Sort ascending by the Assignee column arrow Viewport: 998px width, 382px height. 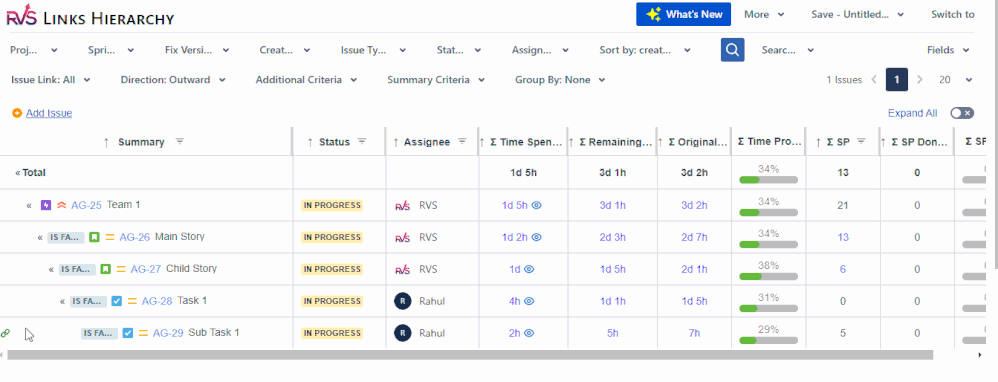click(x=396, y=142)
